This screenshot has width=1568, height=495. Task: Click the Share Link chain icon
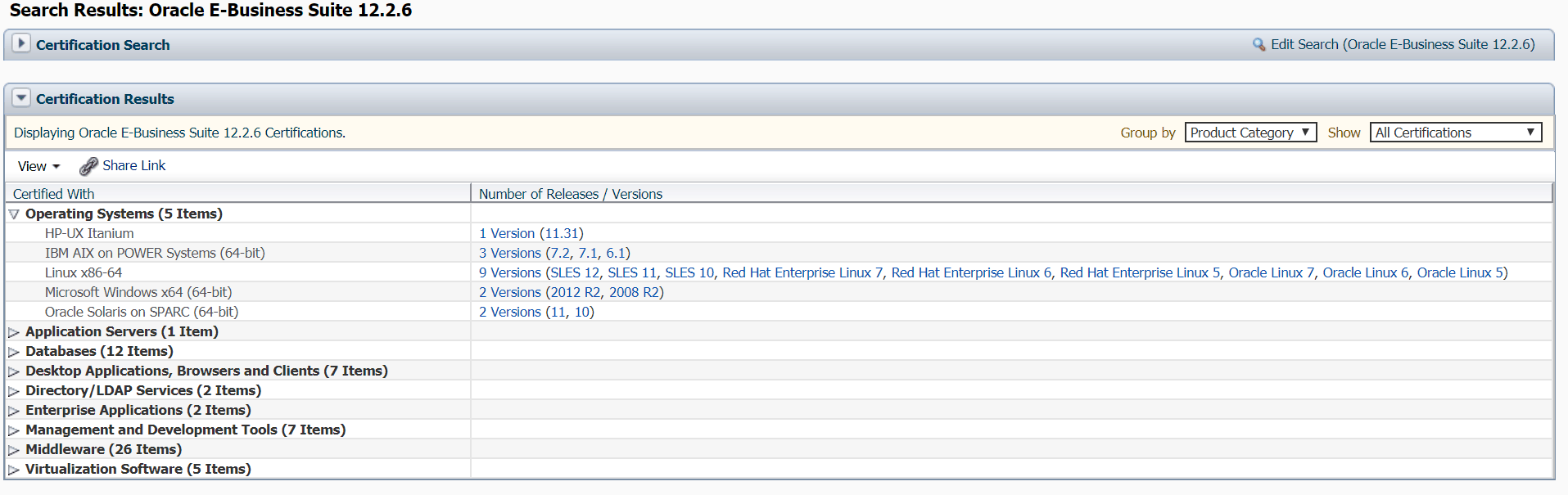(88, 166)
